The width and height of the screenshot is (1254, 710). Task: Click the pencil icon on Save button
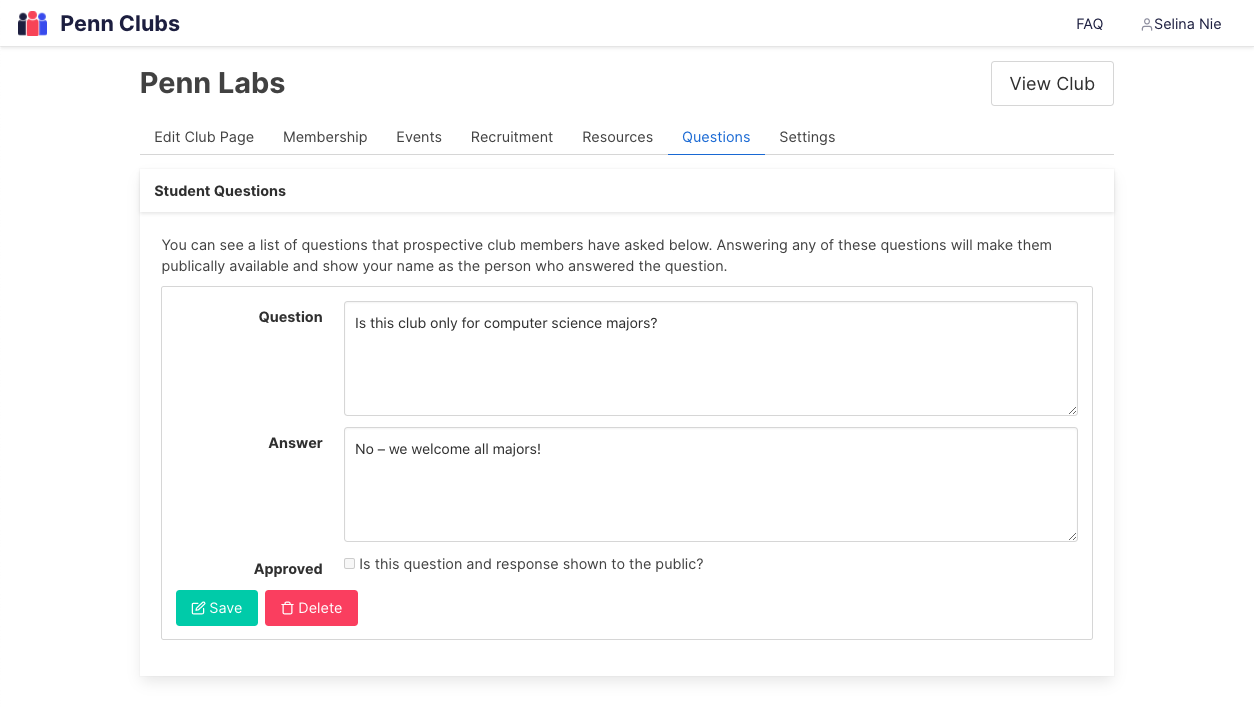coord(198,608)
